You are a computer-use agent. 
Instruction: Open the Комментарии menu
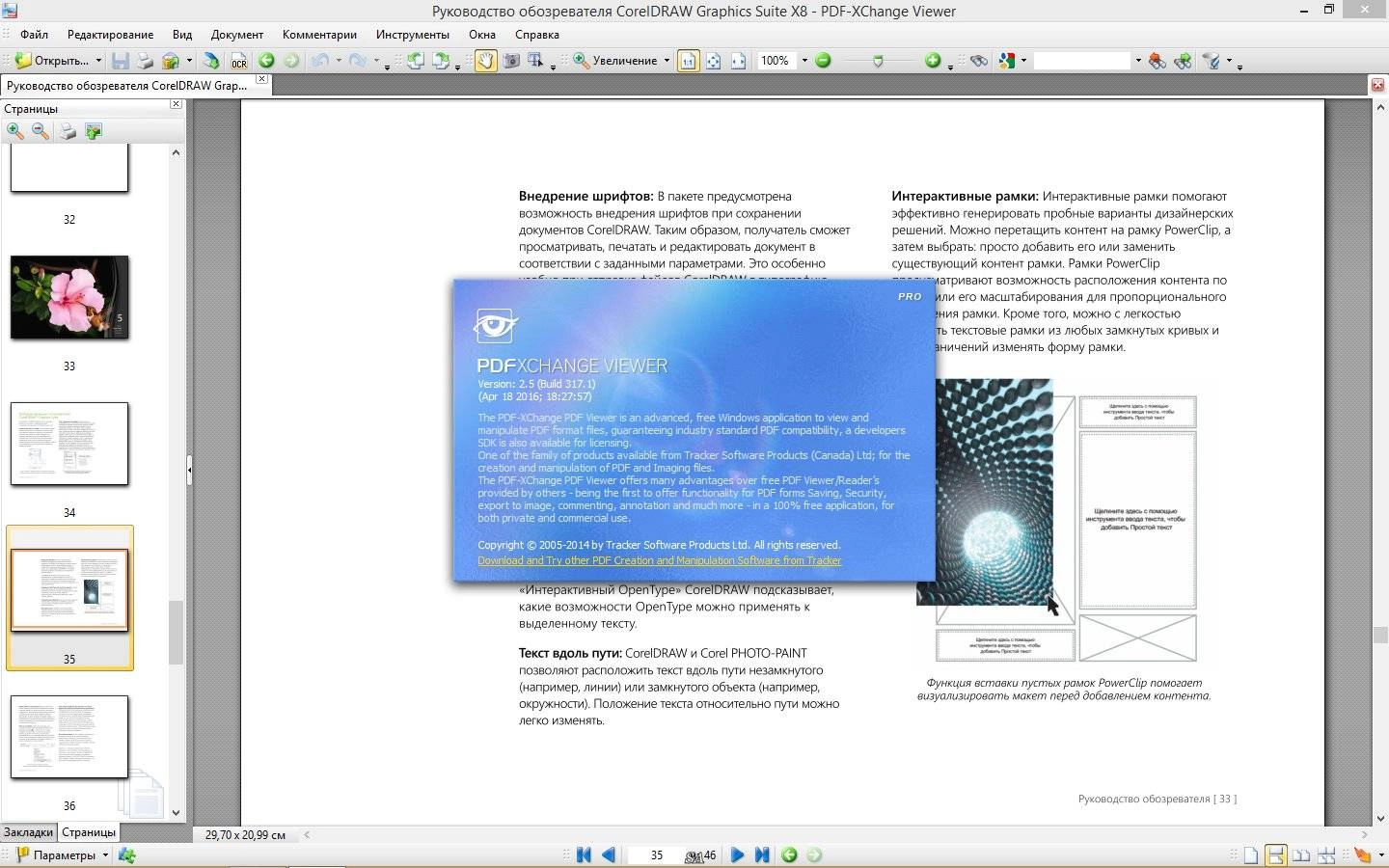pyautogui.click(x=319, y=34)
